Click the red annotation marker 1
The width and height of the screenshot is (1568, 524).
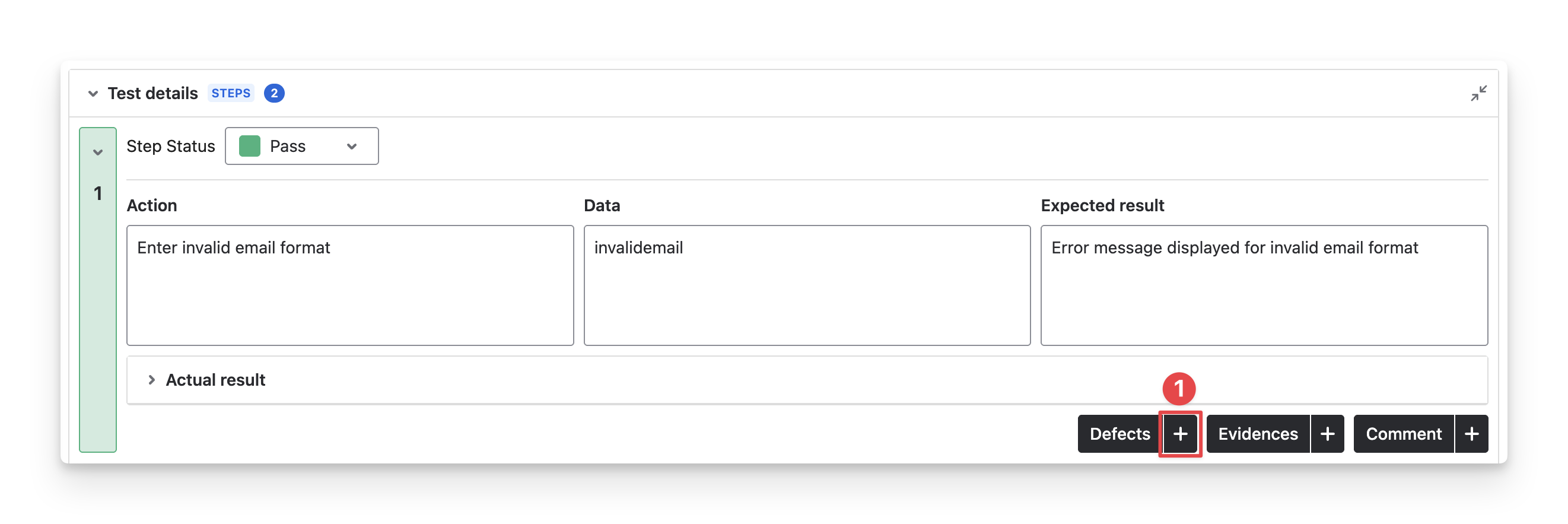pyautogui.click(x=1178, y=389)
